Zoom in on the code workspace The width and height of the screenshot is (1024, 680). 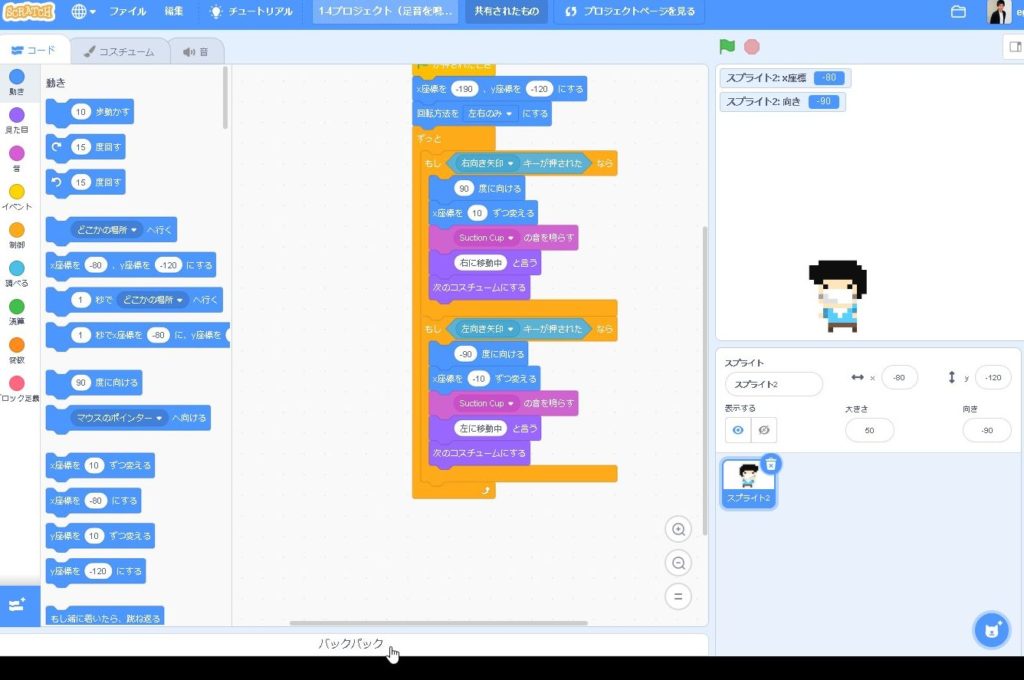pyautogui.click(x=679, y=530)
